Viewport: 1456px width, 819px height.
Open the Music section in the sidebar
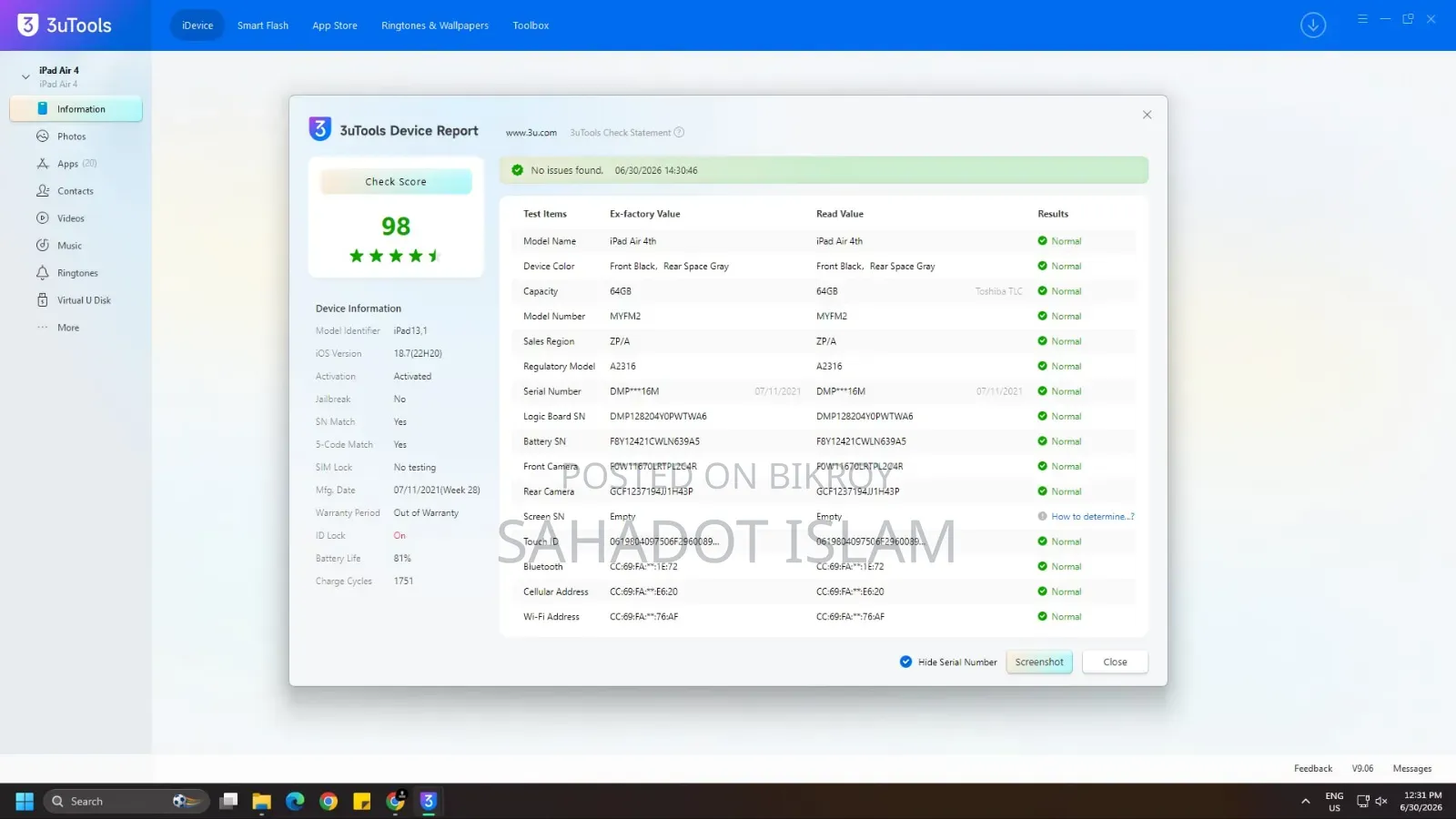[x=69, y=246]
